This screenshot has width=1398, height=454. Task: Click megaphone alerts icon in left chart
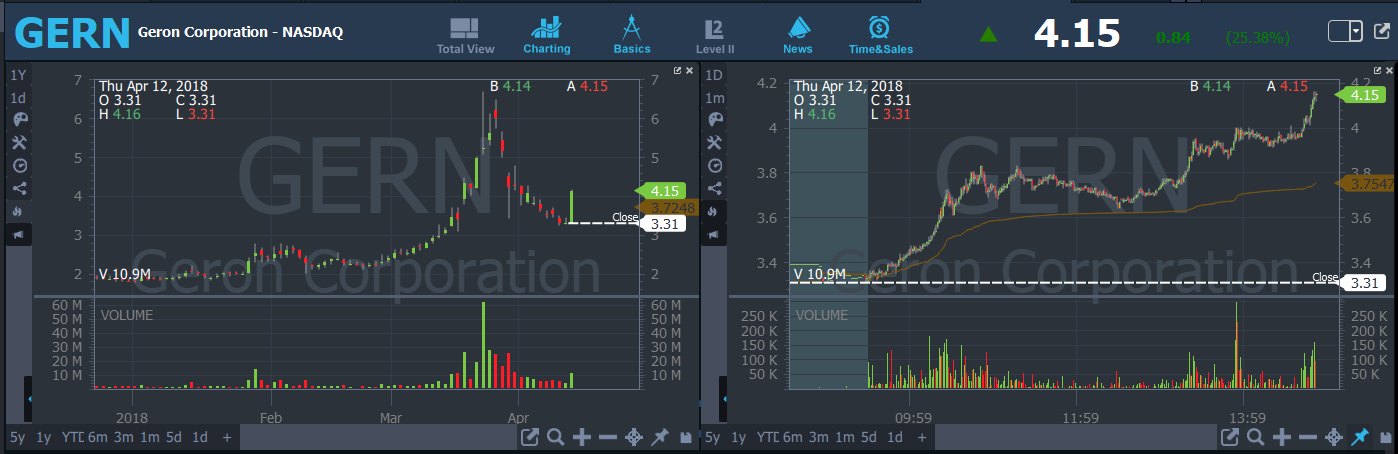tap(18, 234)
